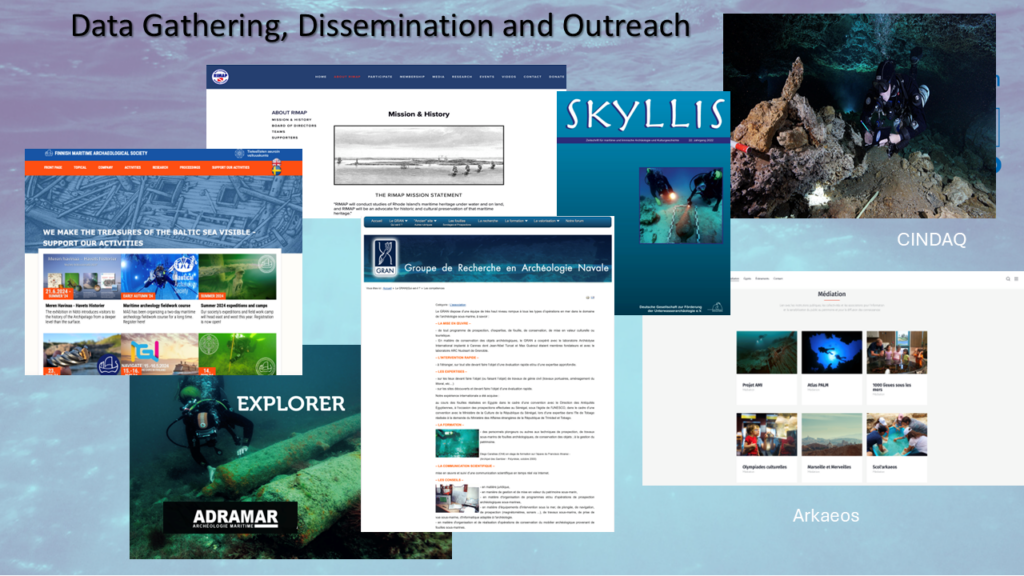This screenshot has width=1024, height=576.
Task: Open the SKYLLIS cover diver photo
Action: (x=681, y=205)
